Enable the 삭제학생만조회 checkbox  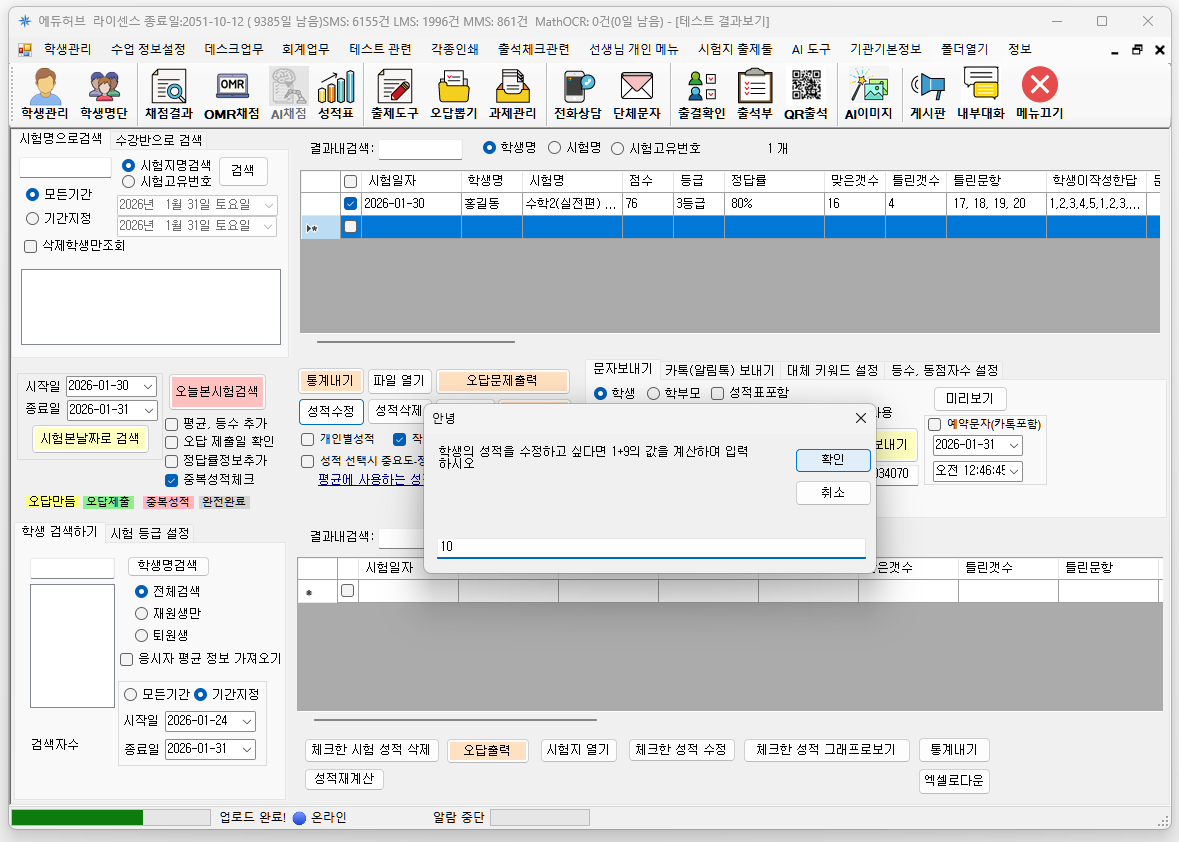(30, 246)
